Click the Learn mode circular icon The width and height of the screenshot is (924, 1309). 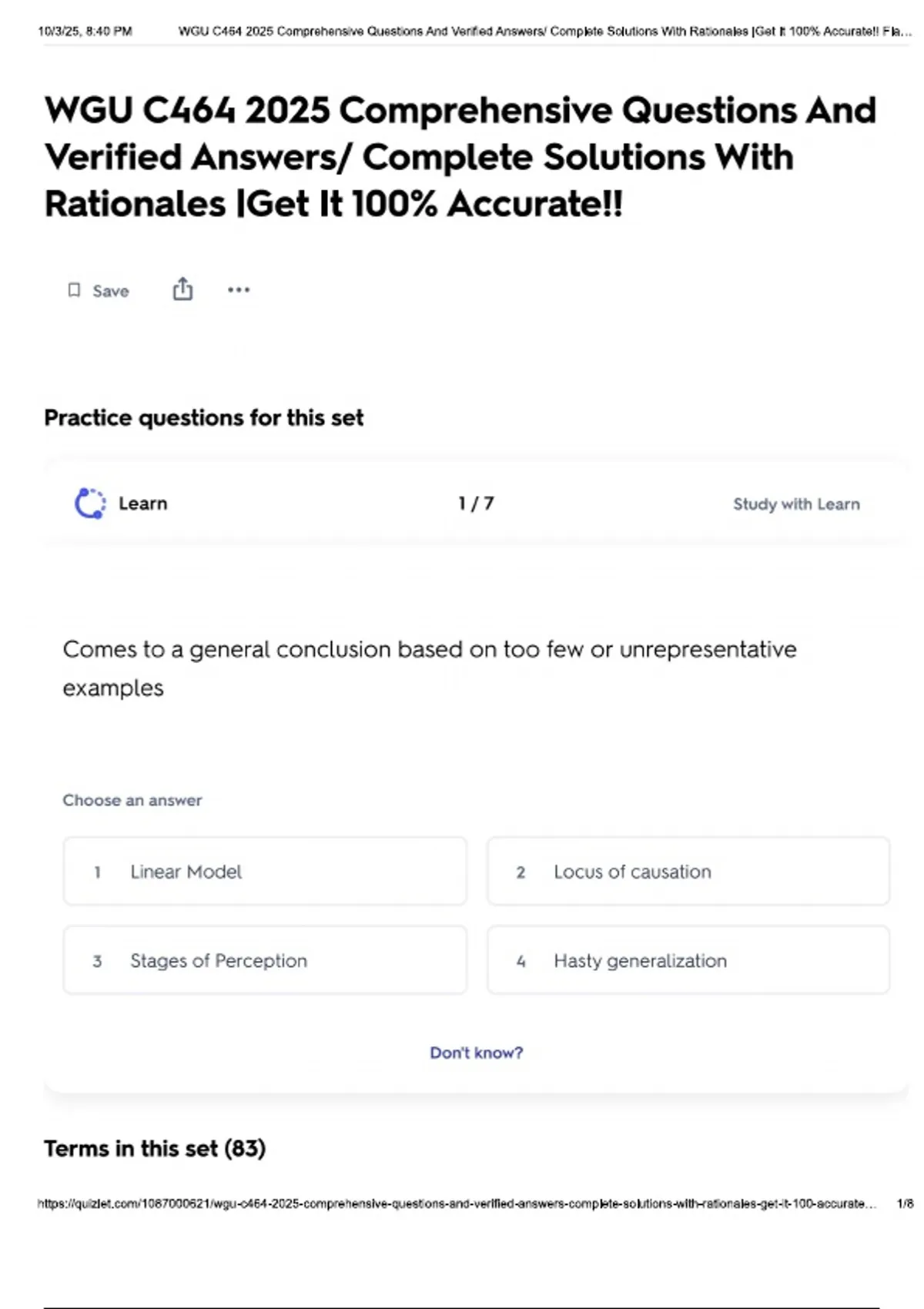[x=90, y=504]
